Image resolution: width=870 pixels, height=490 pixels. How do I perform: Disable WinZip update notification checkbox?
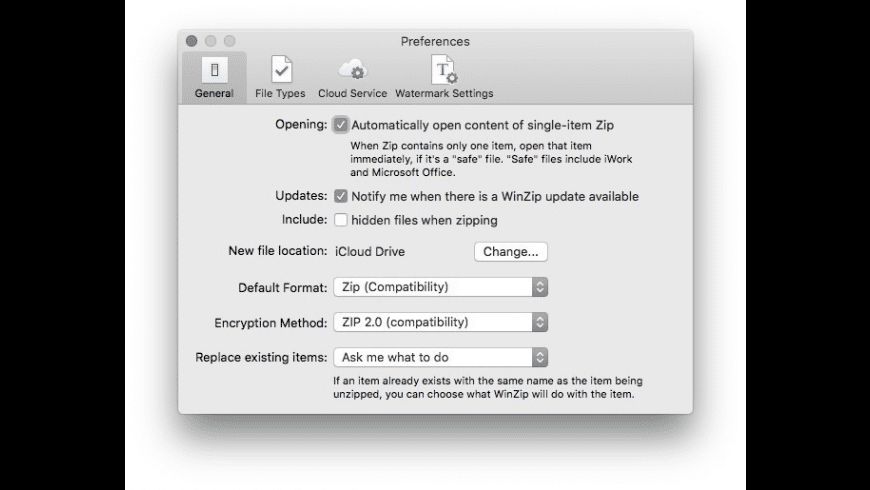coord(341,196)
